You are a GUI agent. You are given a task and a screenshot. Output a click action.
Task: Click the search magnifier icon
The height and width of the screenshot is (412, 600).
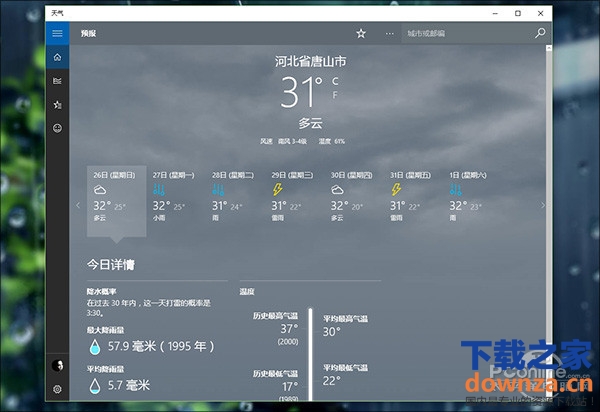[540, 33]
